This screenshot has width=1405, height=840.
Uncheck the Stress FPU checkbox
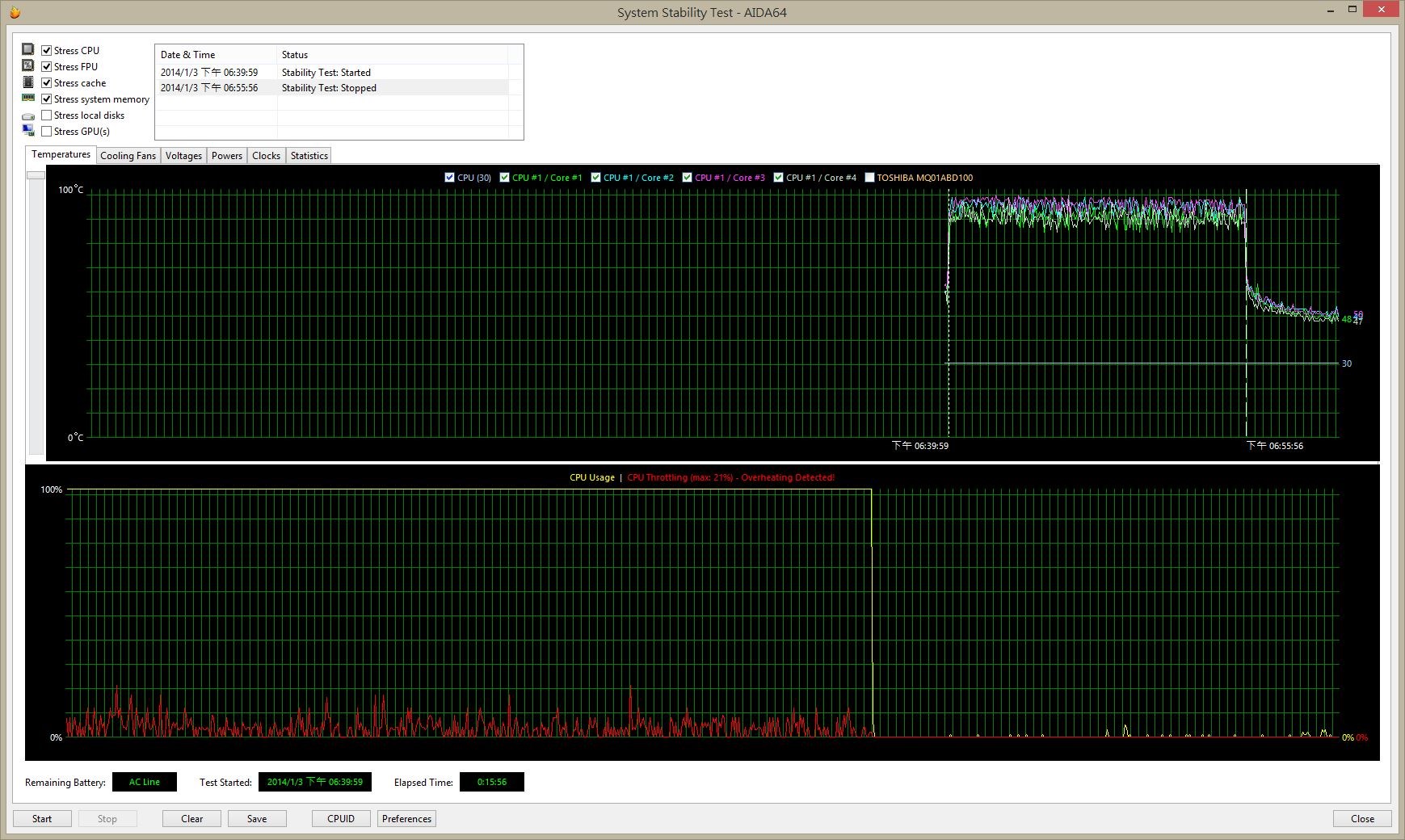[x=47, y=66]
